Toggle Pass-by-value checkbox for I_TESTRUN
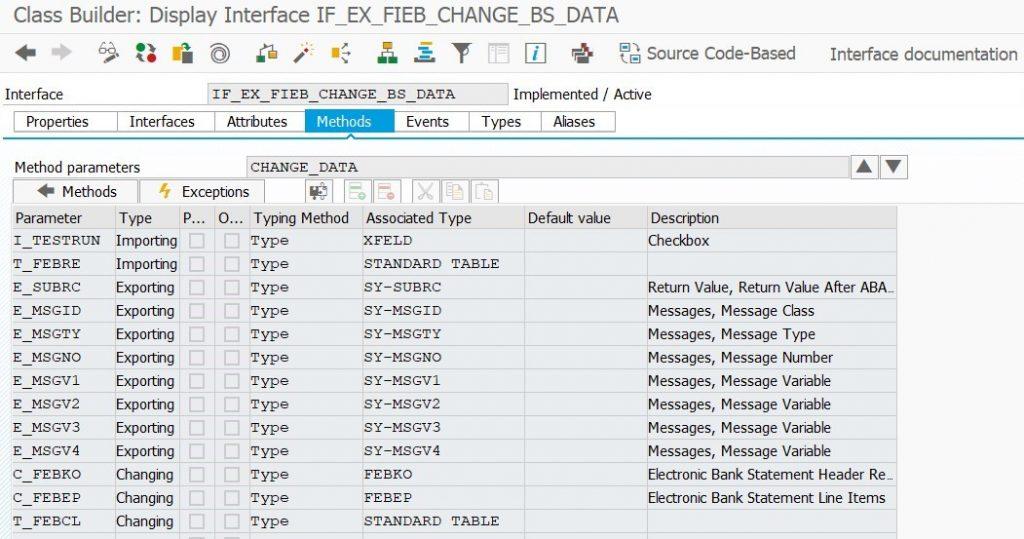Image resolution: width=1024 pixels, height=539 pixels. click(196, 241)
